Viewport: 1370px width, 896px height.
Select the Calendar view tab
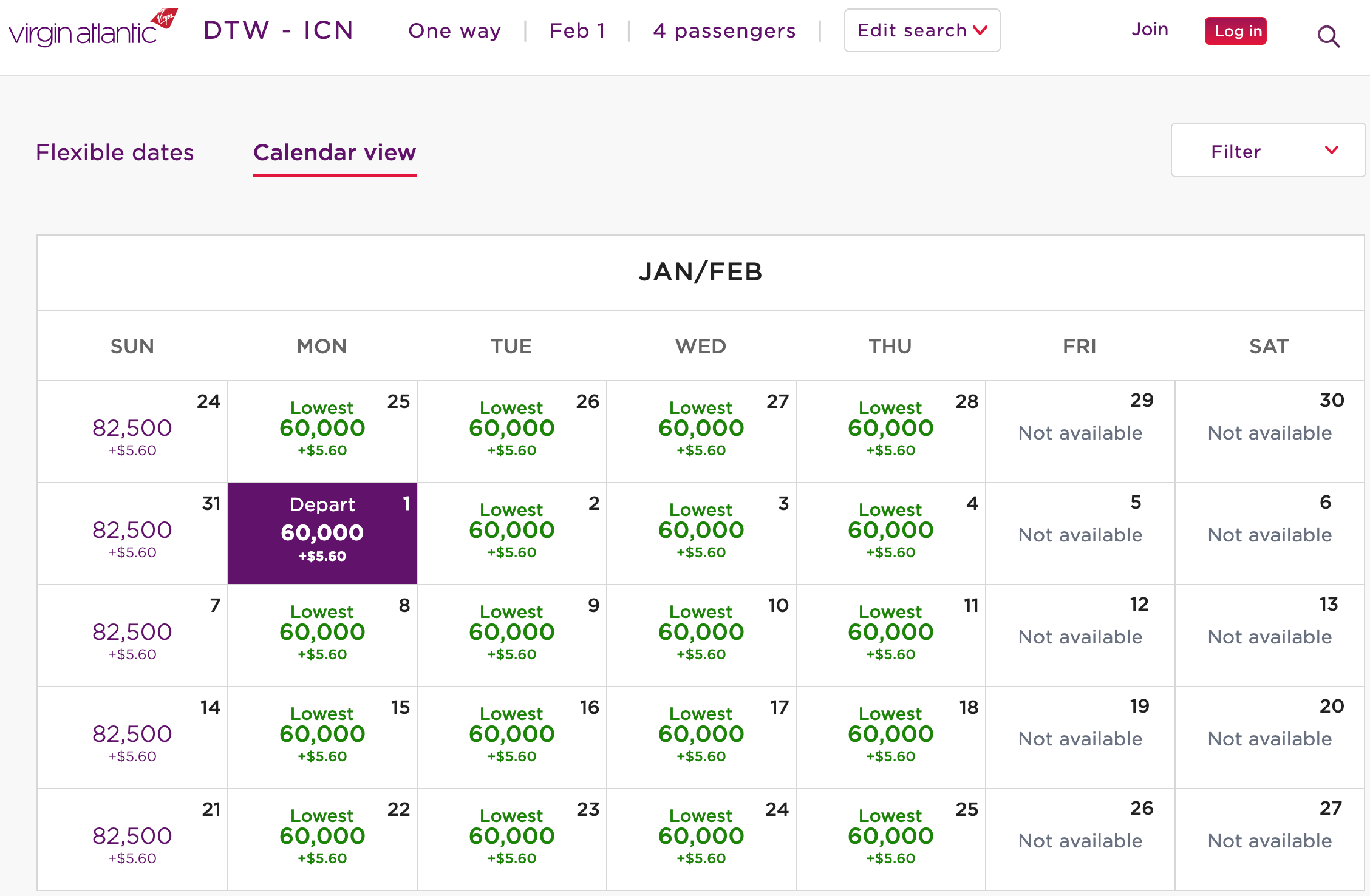(x=334, y=152)
